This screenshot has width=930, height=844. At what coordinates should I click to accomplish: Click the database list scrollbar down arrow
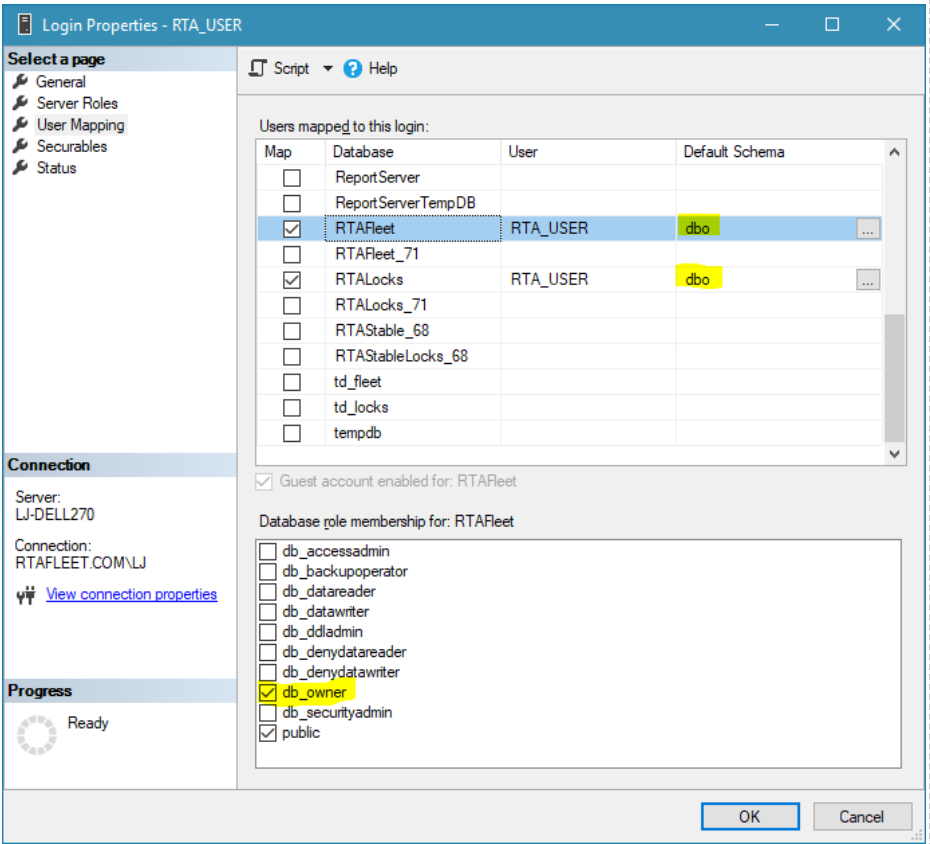894,454
